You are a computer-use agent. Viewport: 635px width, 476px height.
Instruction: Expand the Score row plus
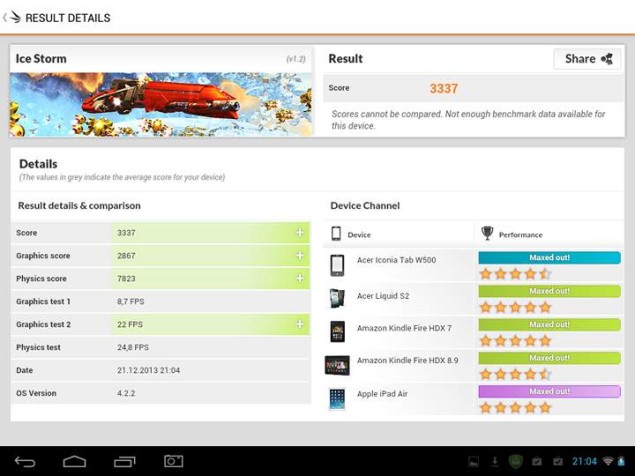tap(299, 233)
